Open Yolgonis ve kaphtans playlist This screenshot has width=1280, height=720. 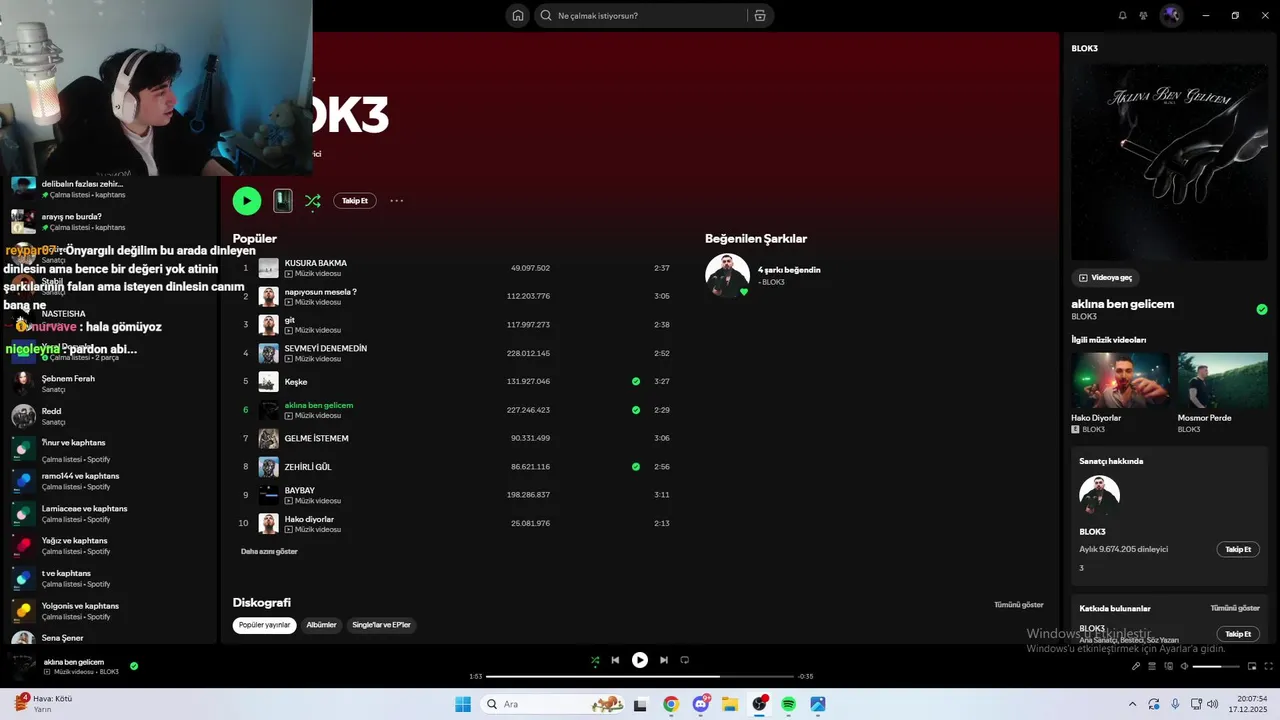[110, 610]
